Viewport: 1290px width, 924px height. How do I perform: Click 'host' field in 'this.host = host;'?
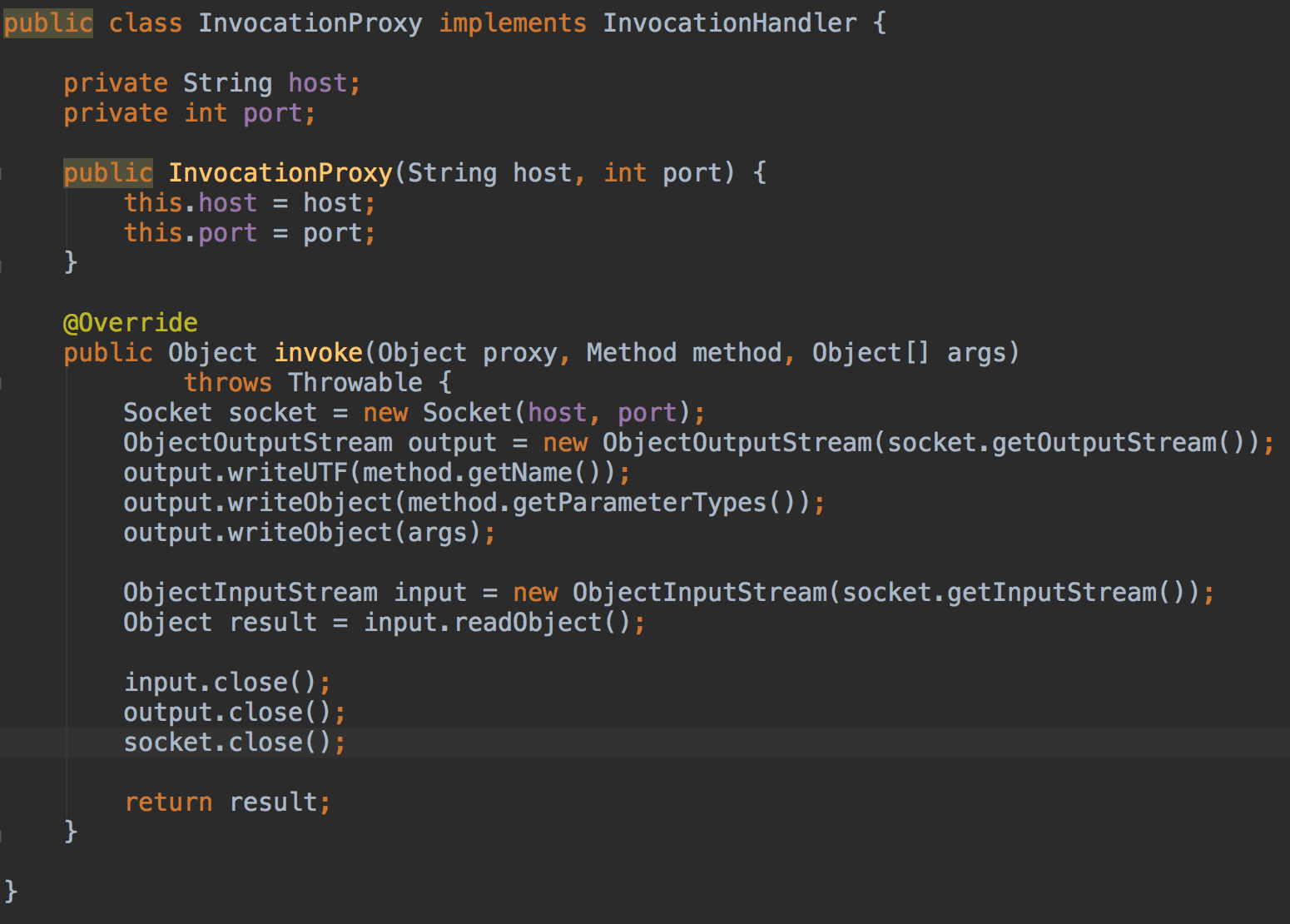click(228, 203)
